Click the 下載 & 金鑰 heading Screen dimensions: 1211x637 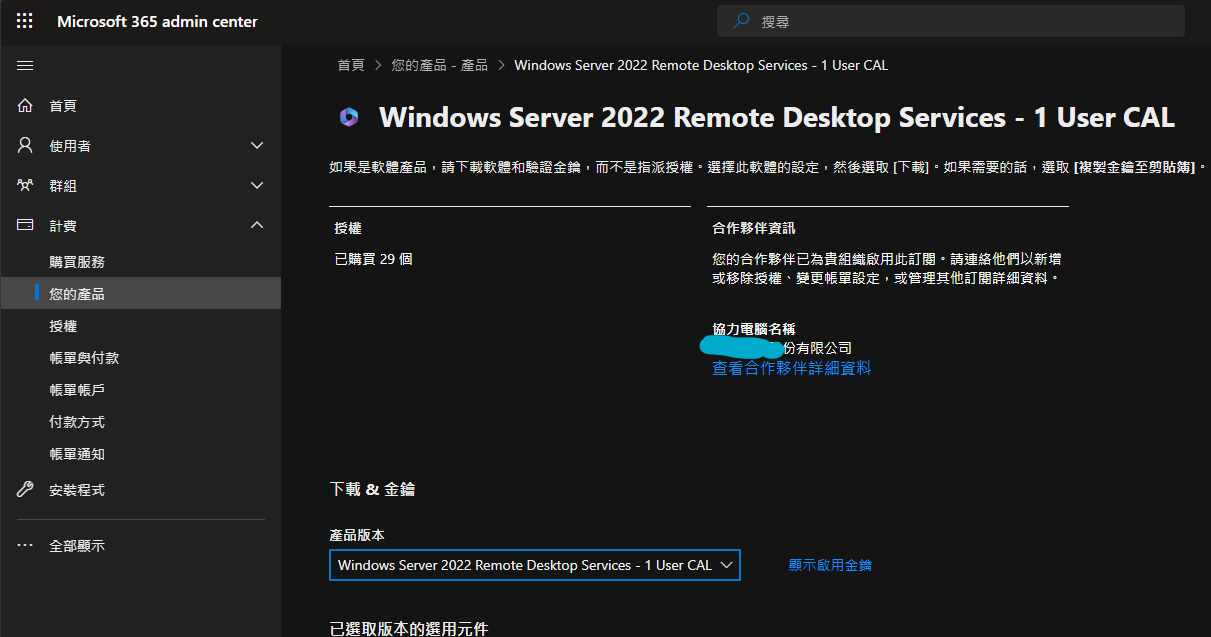(372, 489)
